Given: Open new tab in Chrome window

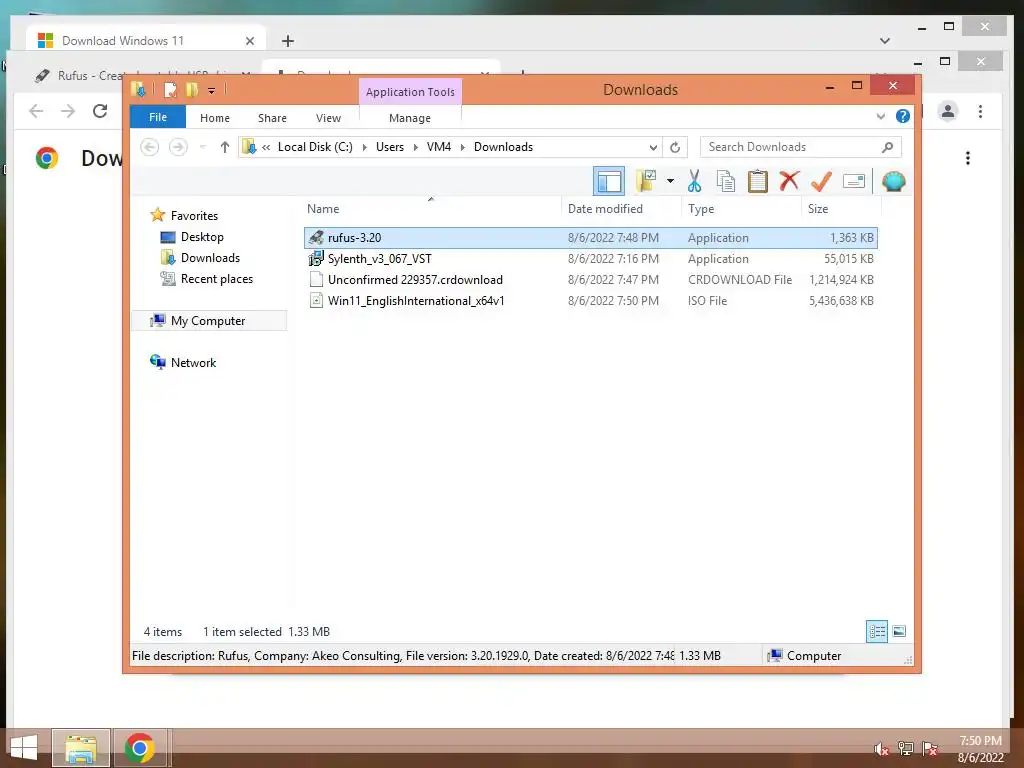Looking at the screenshot, I should click(x=287, y=40).
